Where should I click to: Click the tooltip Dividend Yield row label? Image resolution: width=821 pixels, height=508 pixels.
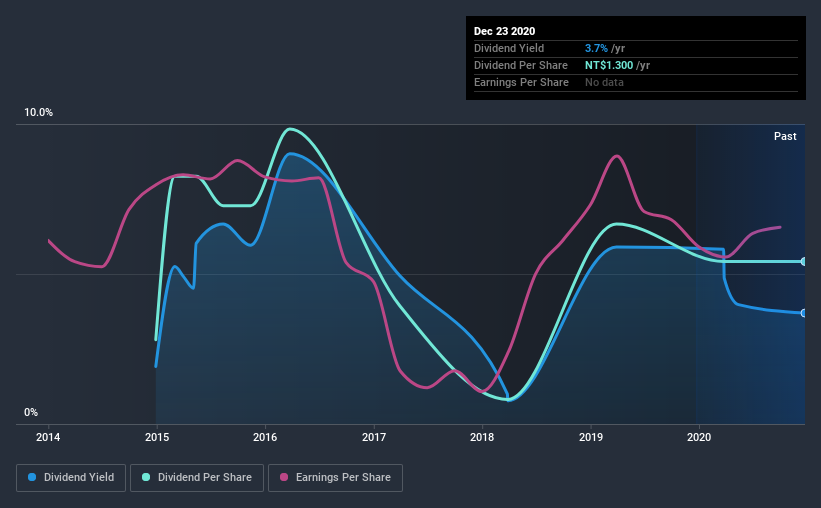[x=509, y=48]
